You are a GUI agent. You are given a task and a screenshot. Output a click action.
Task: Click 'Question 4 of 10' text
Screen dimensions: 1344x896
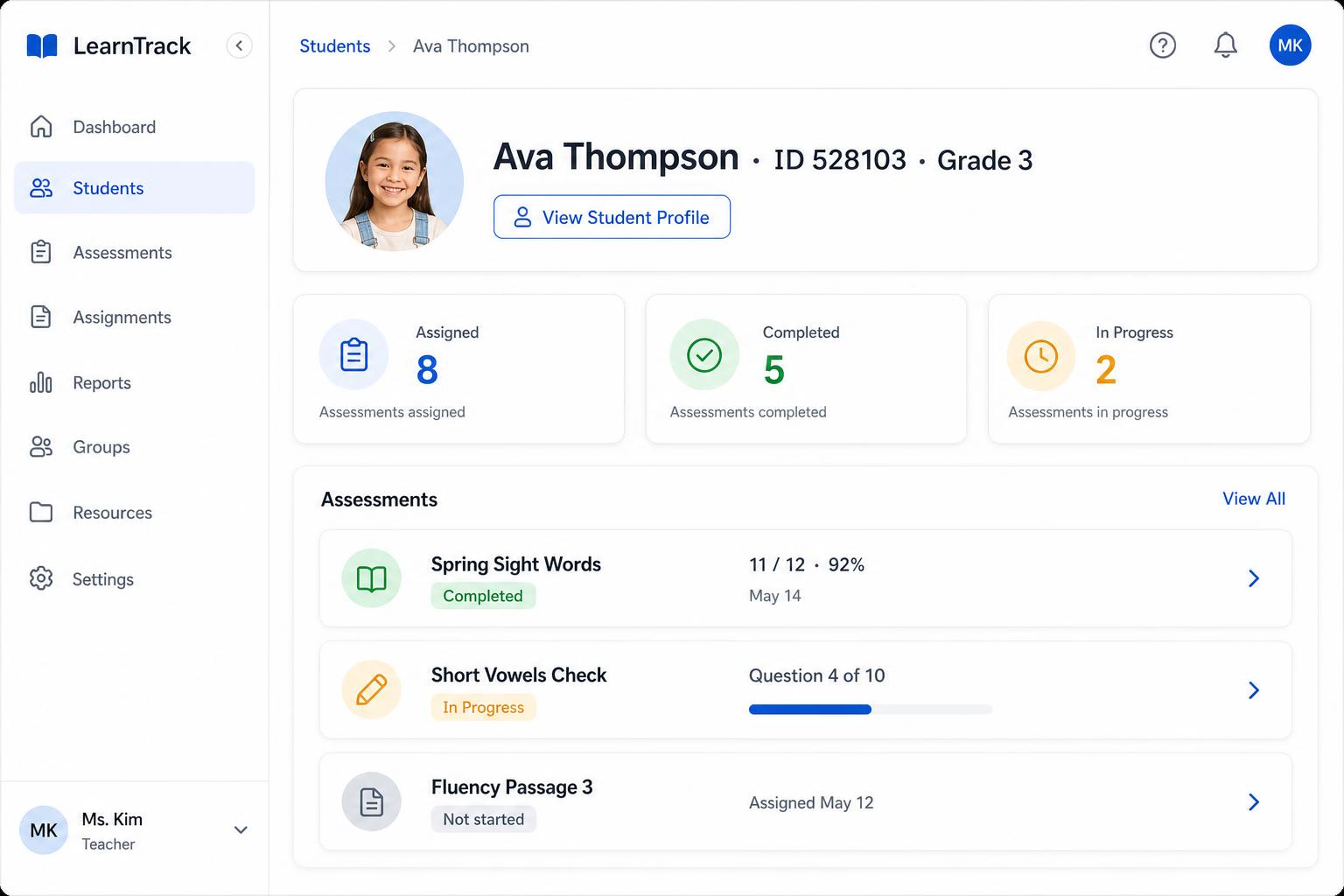pos(816,675)
